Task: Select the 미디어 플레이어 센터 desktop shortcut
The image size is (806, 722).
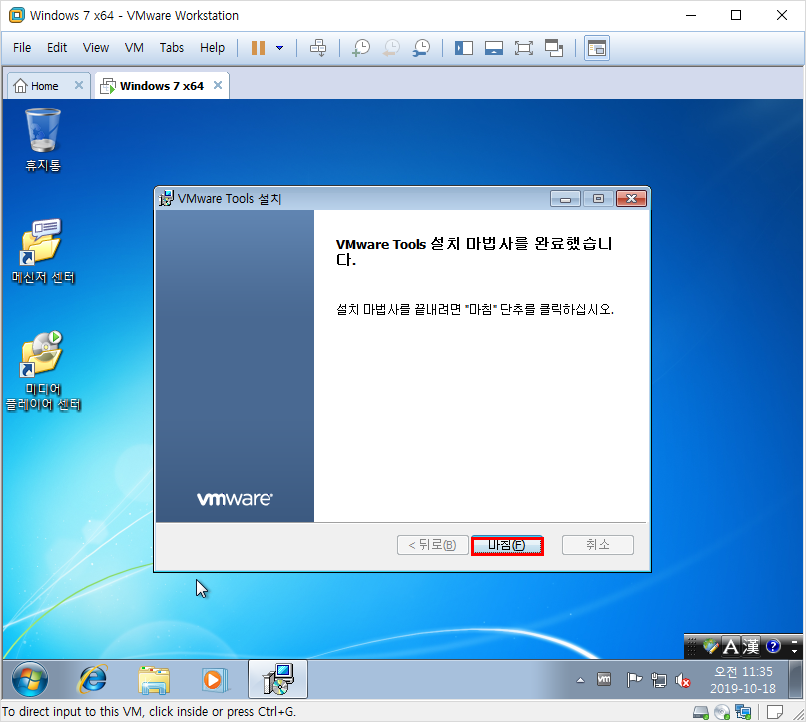Action: point(43,371)
